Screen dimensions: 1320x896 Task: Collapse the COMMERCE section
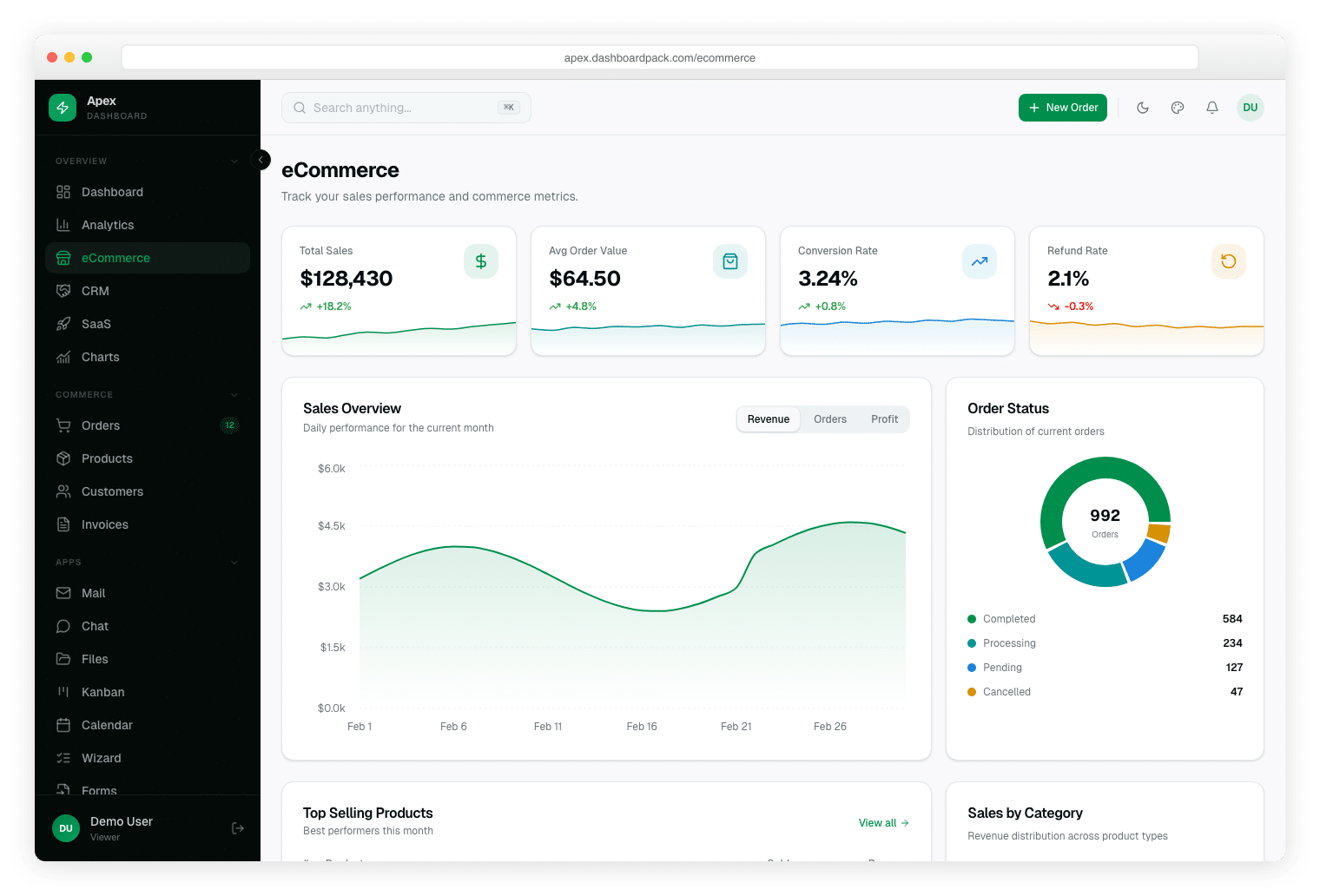234,394
